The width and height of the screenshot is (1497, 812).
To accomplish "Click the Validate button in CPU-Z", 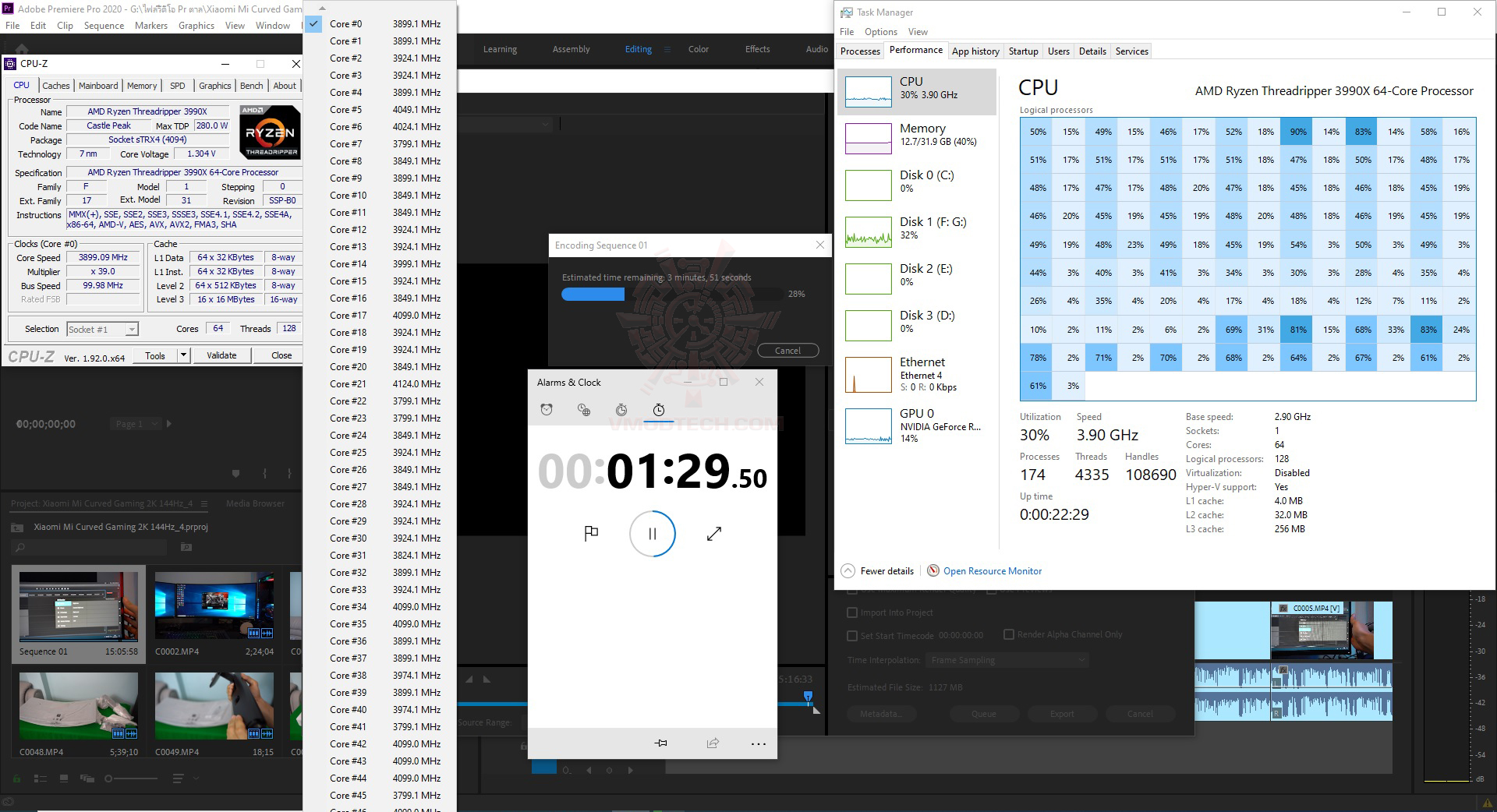I will [221, 355].
